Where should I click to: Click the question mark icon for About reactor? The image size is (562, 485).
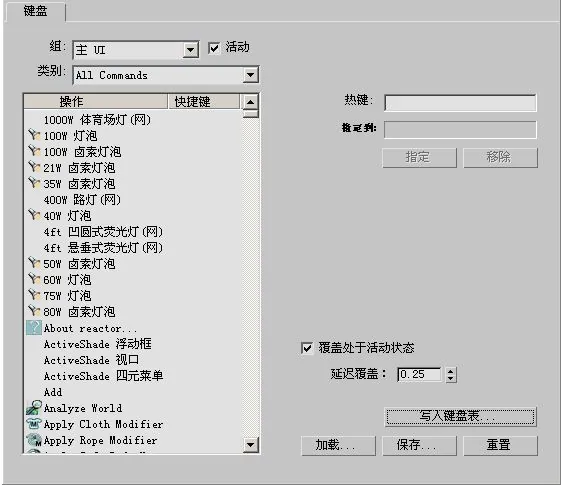[34, 328]
